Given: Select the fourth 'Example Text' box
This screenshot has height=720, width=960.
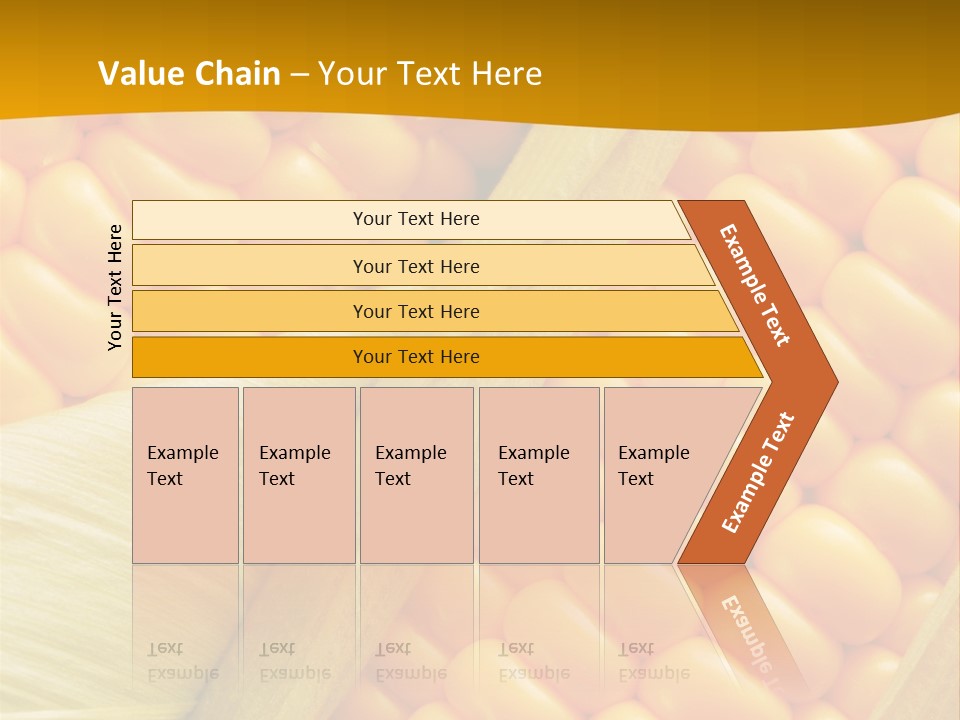Looking at the screenshot, I should click(538, 475).
